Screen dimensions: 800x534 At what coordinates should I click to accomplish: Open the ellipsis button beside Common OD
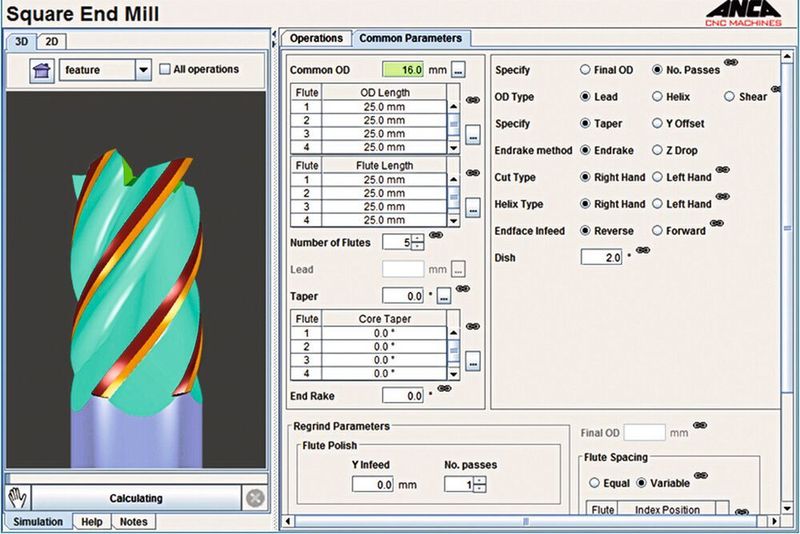pyautogui.click(x=458, y=70)
